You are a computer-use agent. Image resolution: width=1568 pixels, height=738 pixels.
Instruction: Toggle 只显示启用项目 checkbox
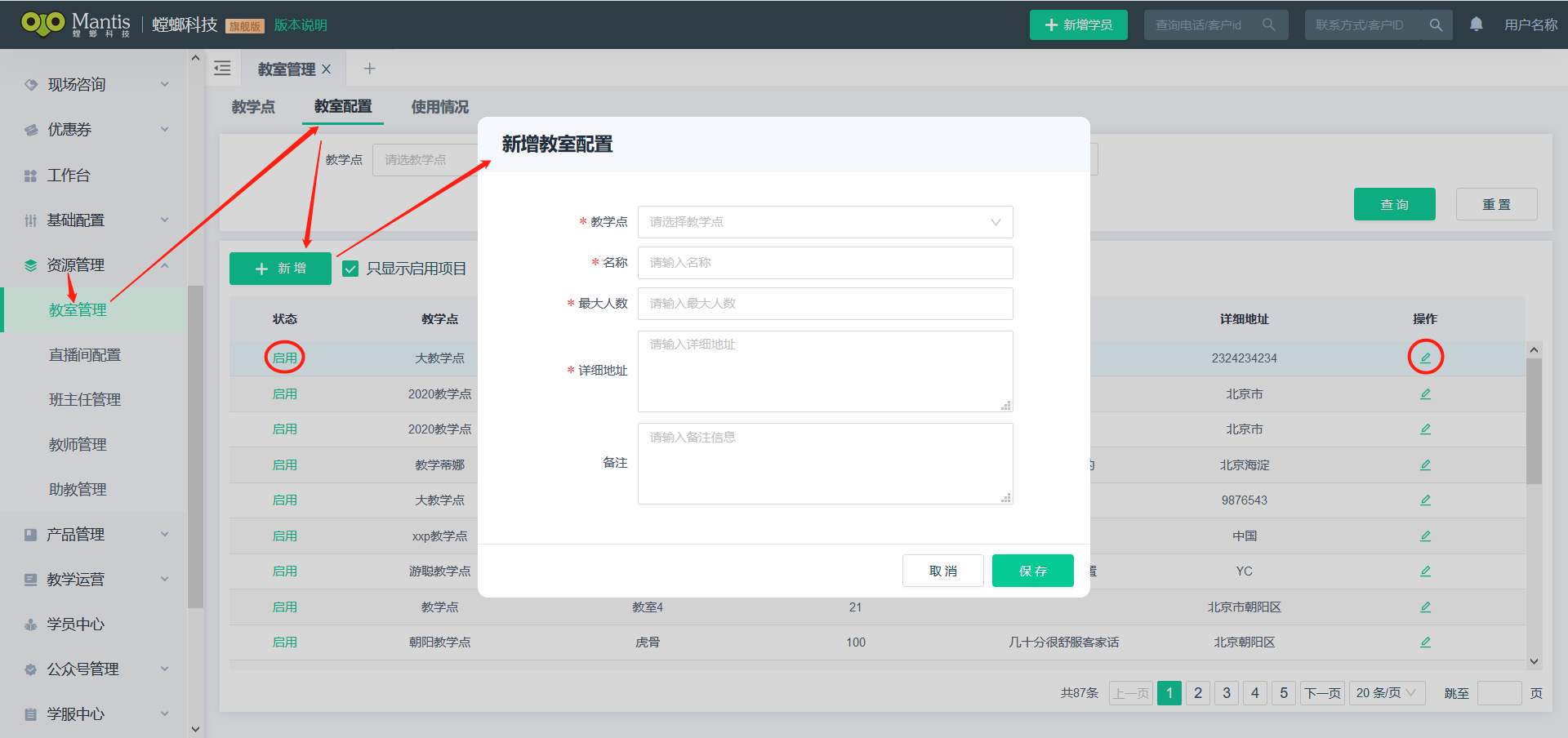[x=350, y=269]
